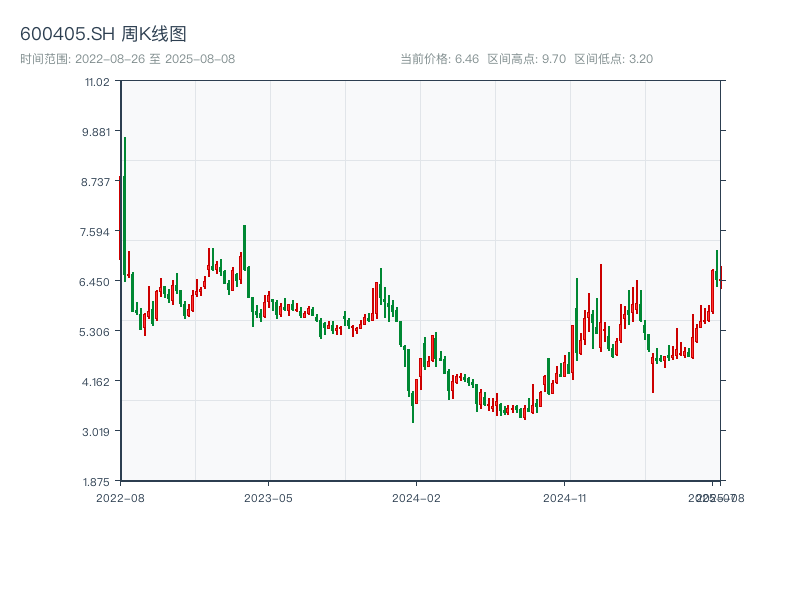Click the lowest green candle near 2024-02

pos(412,403)
